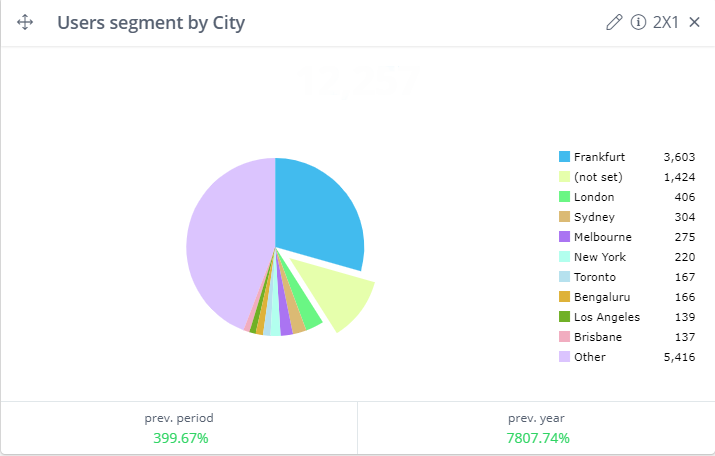Toggle the (not set) legend swatch
The height and width of the screenshot is (456, 715).
(x=564, y=177)
